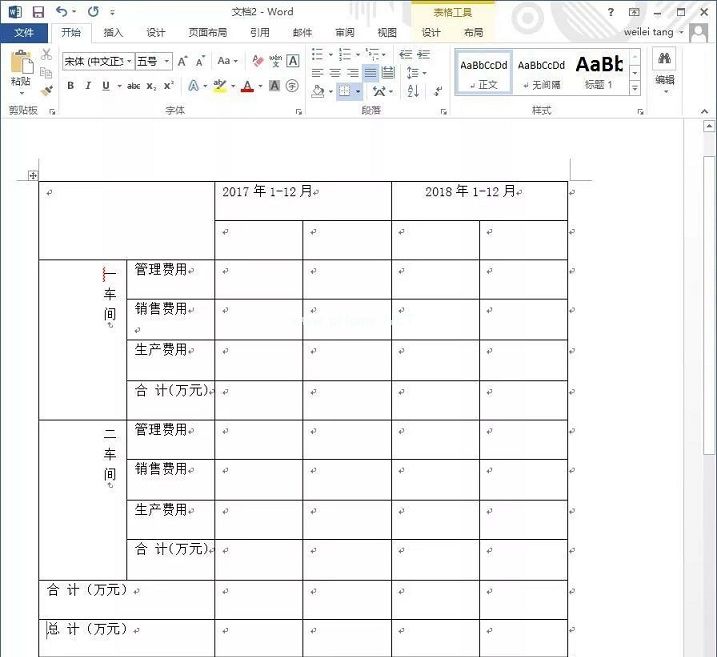Expand the styles gallery More arrow
Viewport: 717px width, 657px height.
tap(635, 88)
